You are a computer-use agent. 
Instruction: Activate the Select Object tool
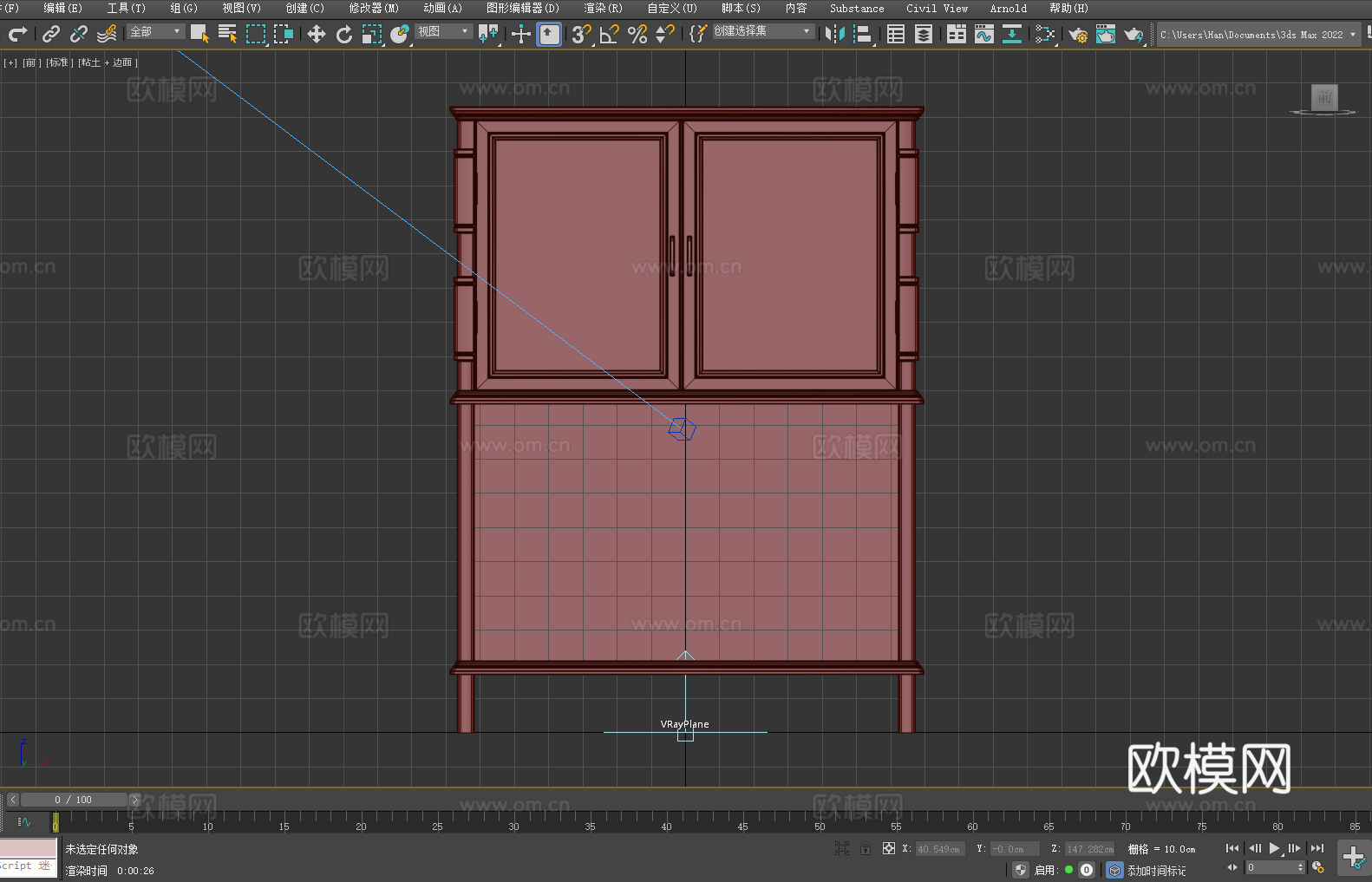click(199, 34)
